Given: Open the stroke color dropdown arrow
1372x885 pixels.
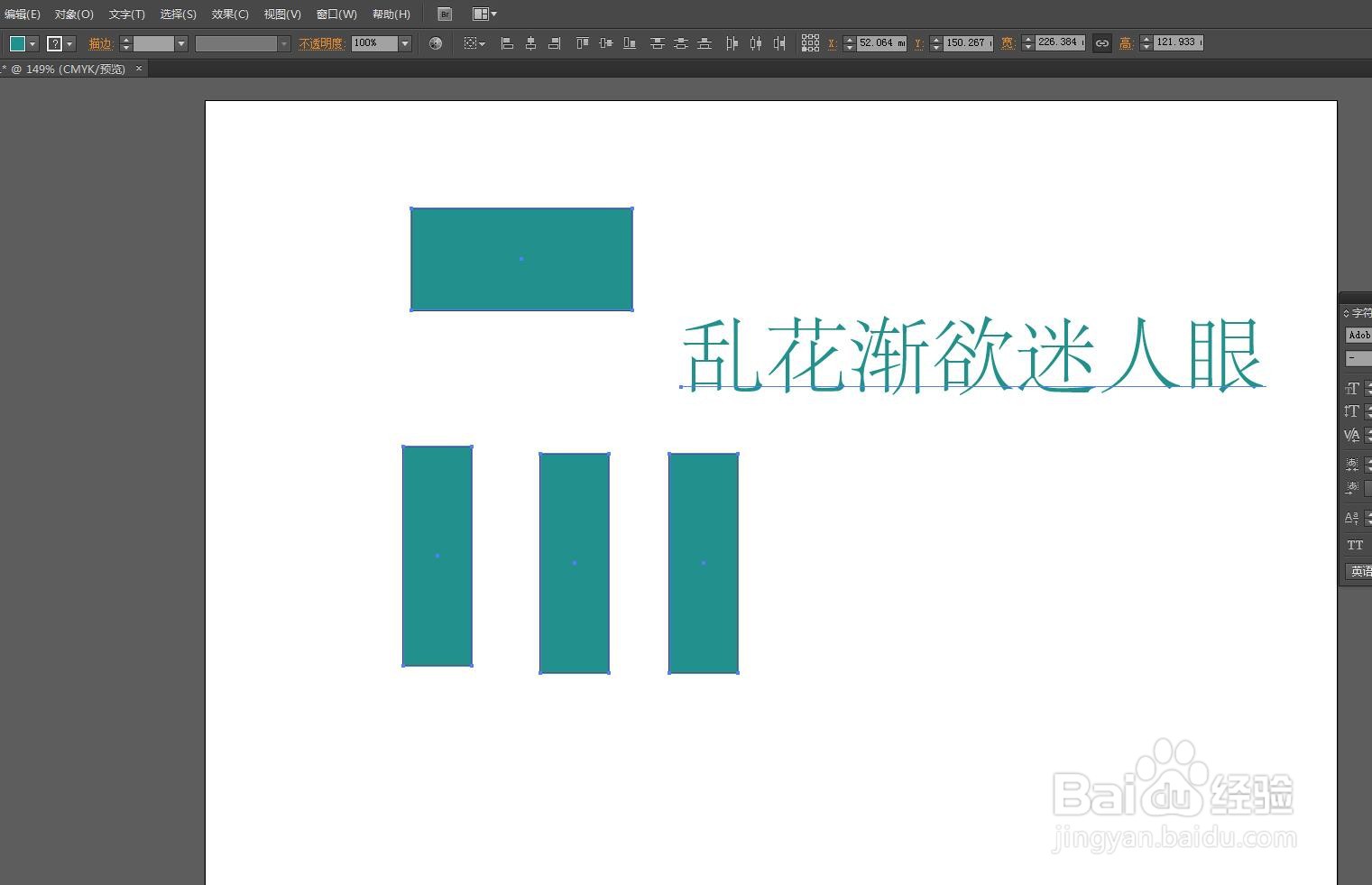Looking at the screenshot, I should pyautogui.click(x=69, y=43).
